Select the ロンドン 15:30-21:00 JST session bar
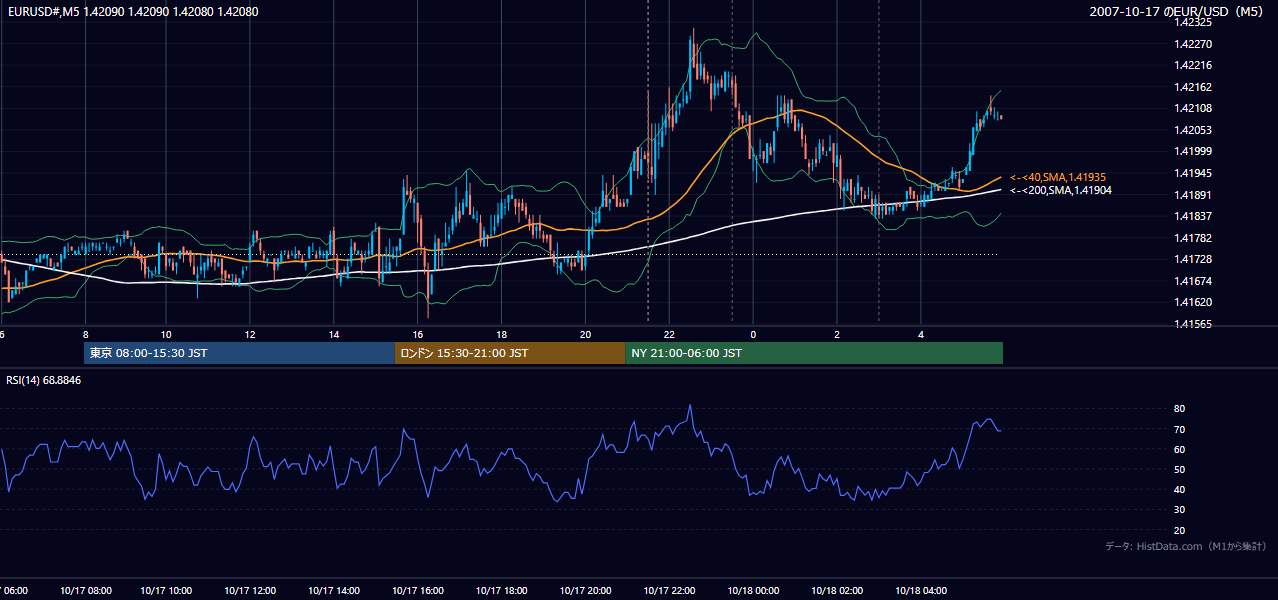Screen dimensions: 1278x600 pos(510,353)
